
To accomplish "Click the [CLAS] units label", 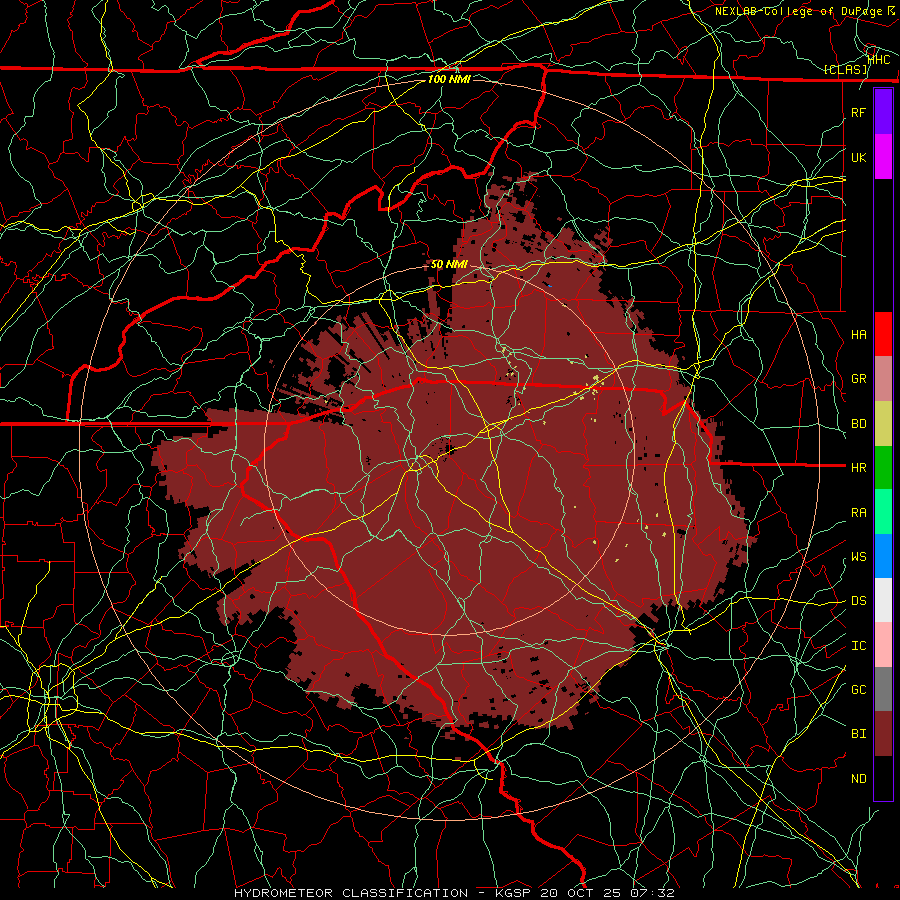I will [845, 70].
